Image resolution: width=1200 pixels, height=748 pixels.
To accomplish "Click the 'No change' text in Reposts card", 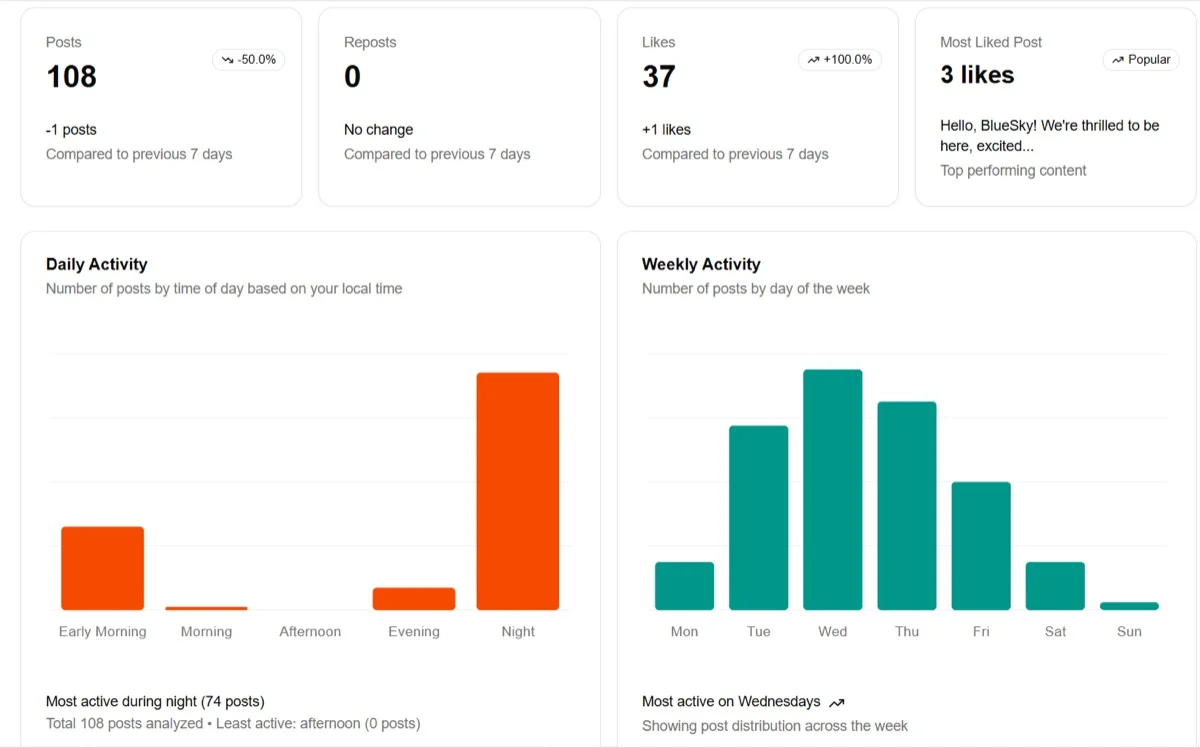I will click(x=378, y=130).
